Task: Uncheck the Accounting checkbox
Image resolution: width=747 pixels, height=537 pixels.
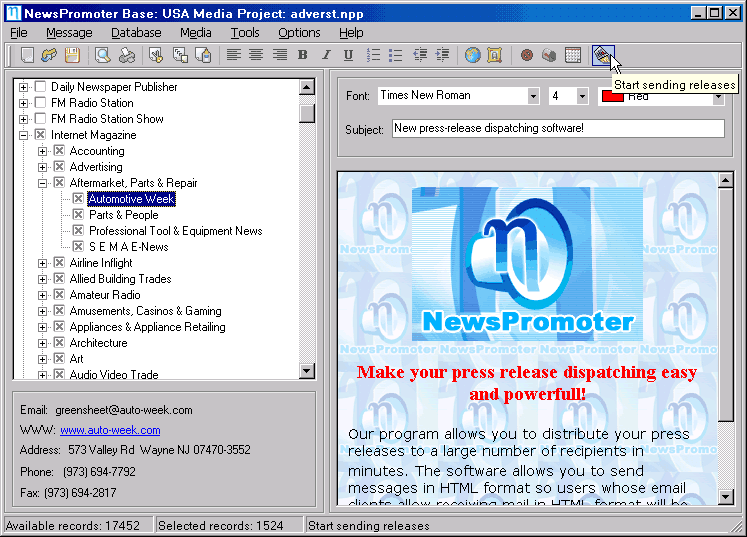Action: [x=59, y=151]
